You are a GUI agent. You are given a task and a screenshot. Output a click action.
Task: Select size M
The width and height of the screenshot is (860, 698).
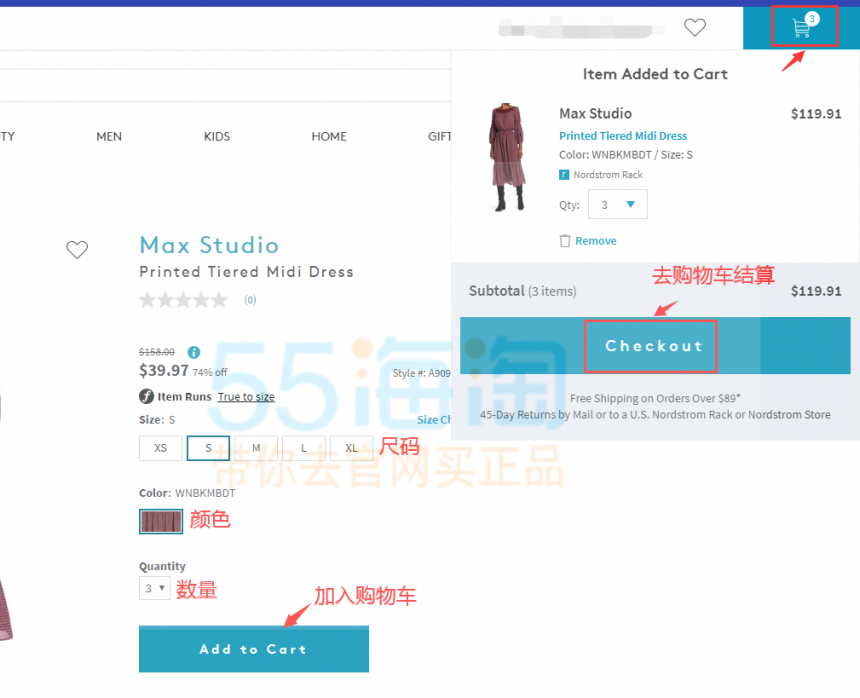(256, 448)
